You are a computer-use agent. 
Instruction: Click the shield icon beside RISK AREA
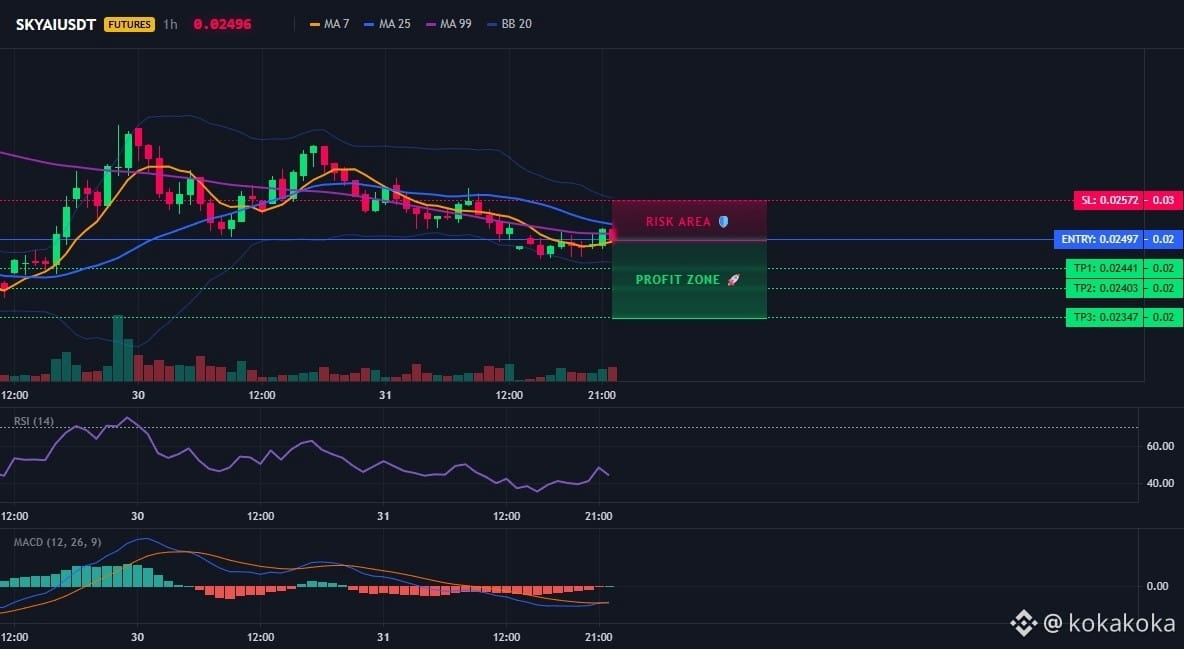tap(723, 221)
